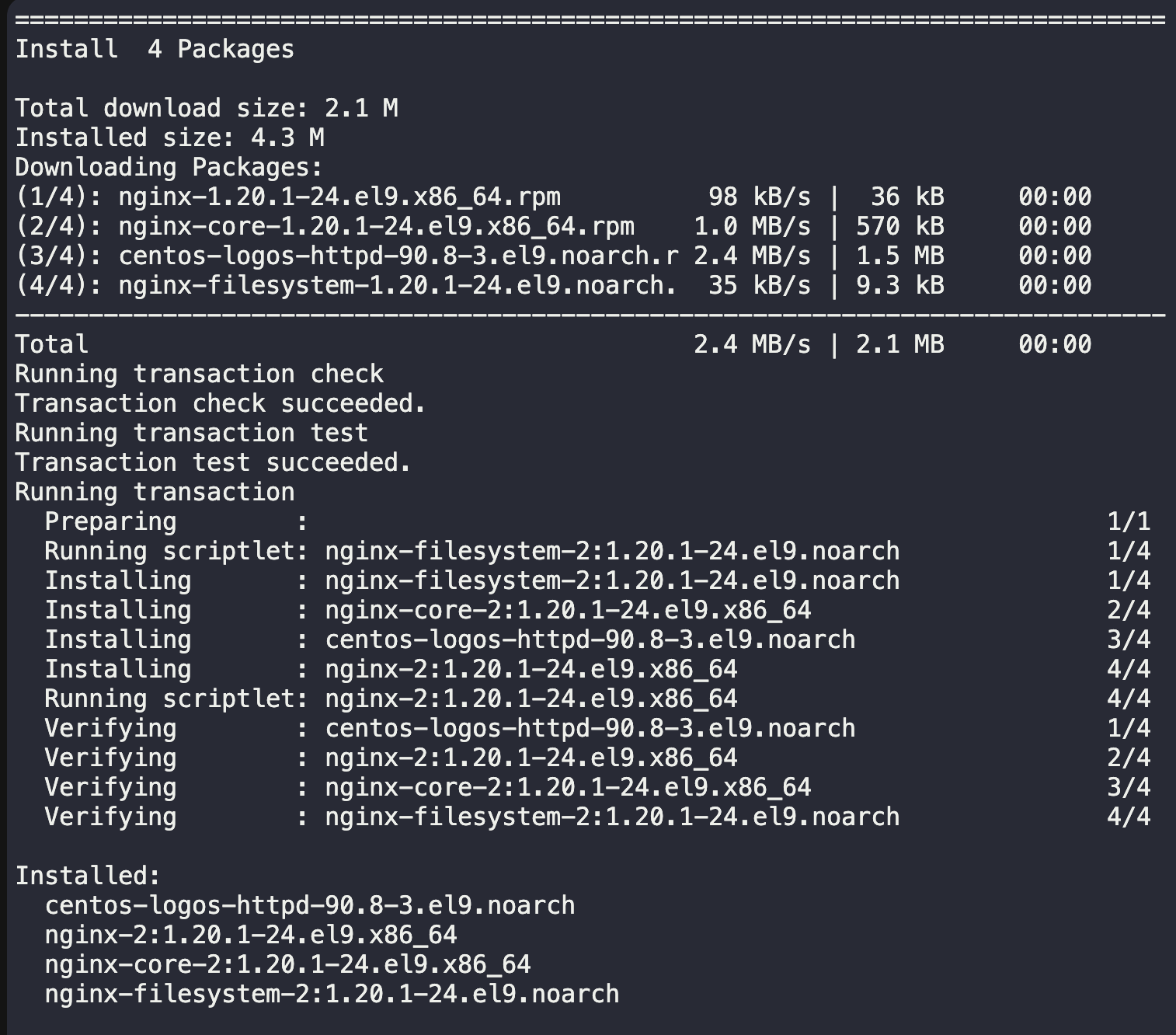Click the (3/4) centos-logos-httpd download filename
1176x1035 pixels.
398,256
